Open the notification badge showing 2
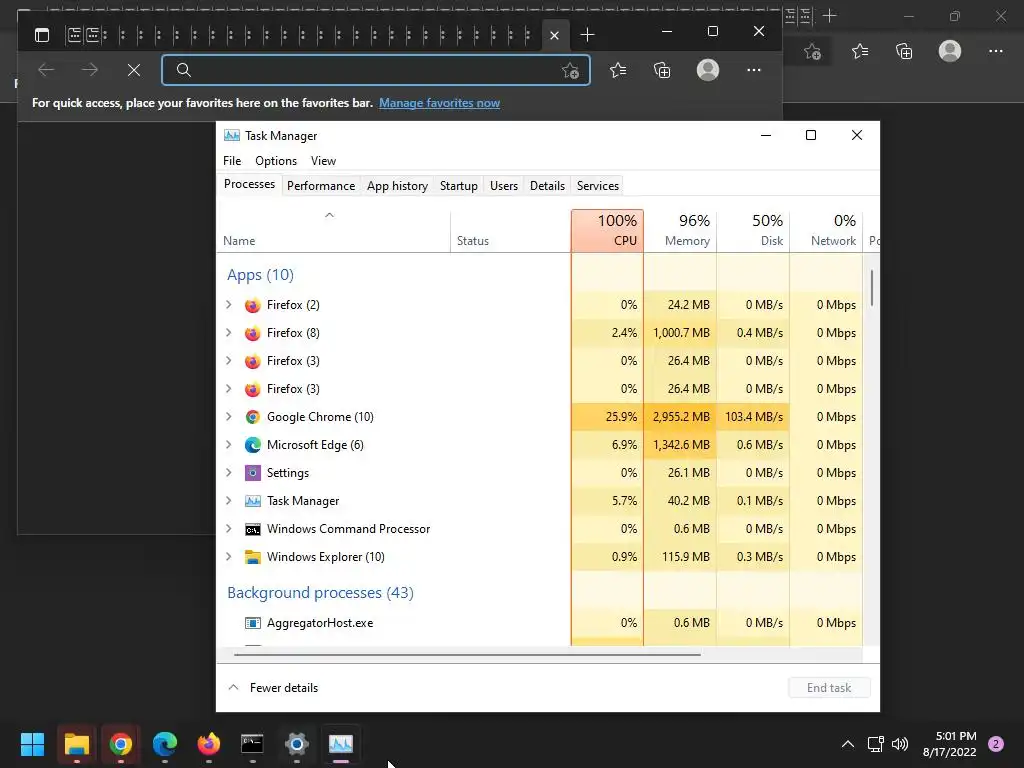The height and width of the screenshot is (768, 1024). click(996, 744)
